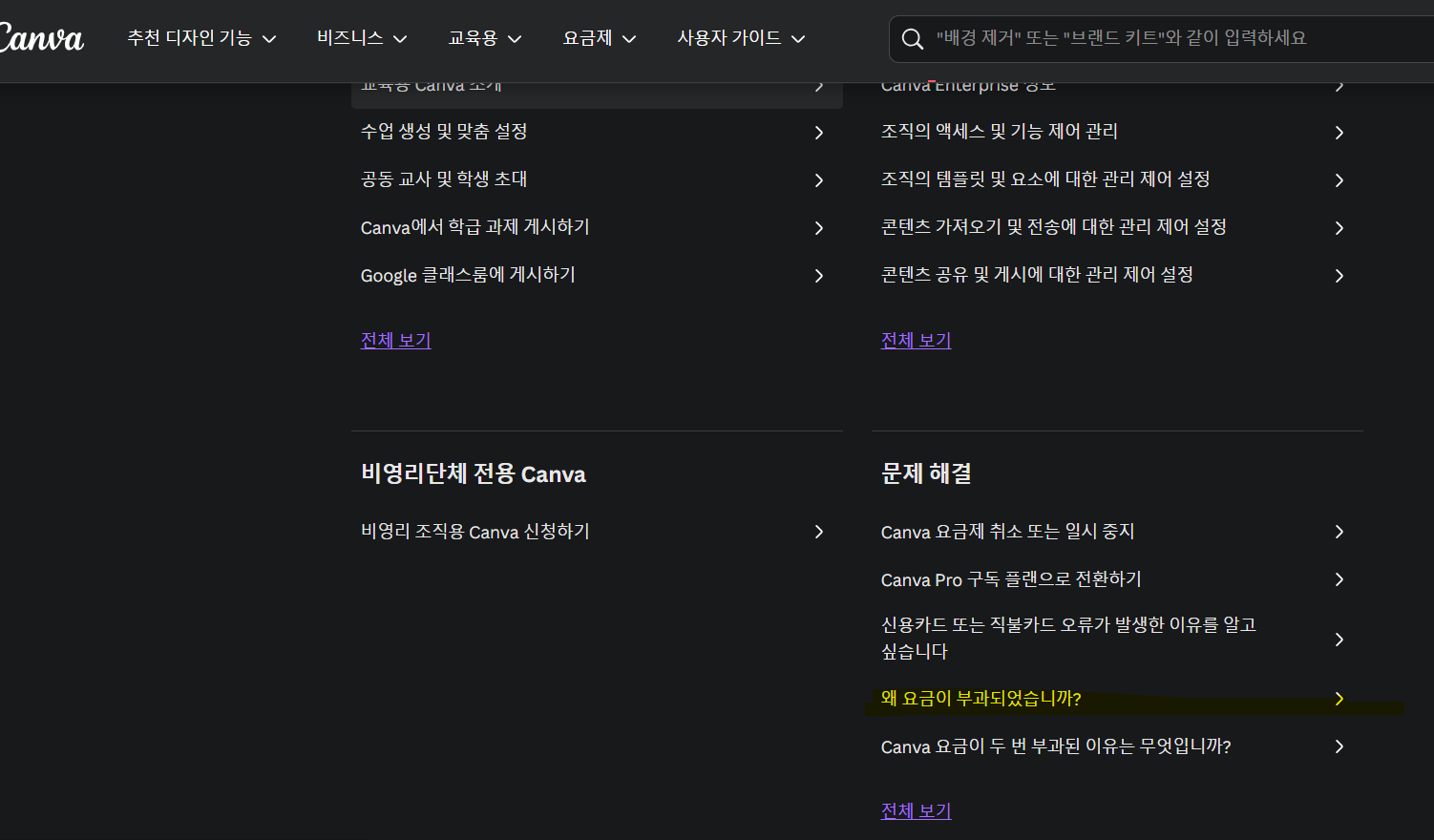Select 'Canva에서 학급 과제 게시하기'

click(475, 227)
